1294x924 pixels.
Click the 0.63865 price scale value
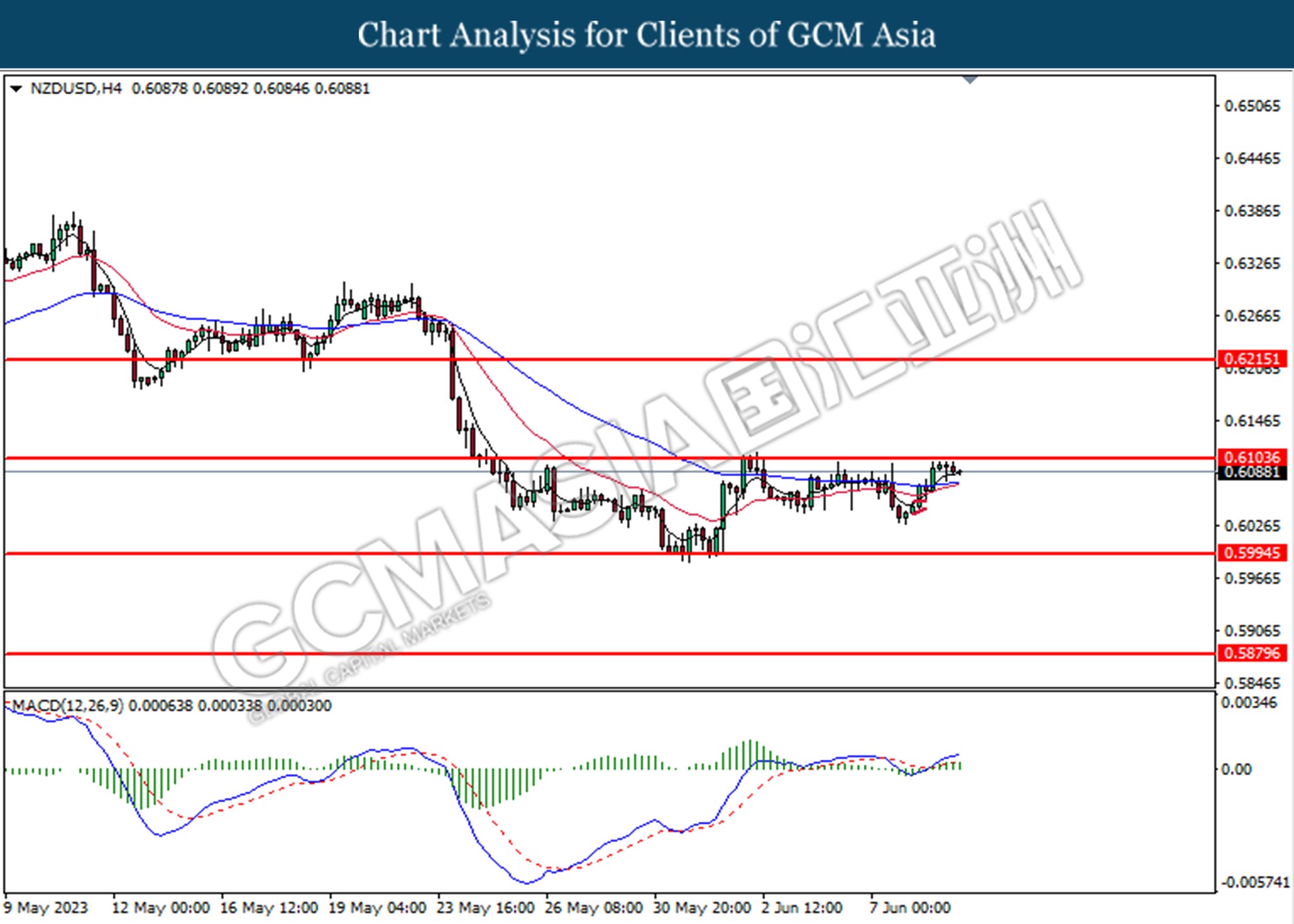tap(1252, 211)
